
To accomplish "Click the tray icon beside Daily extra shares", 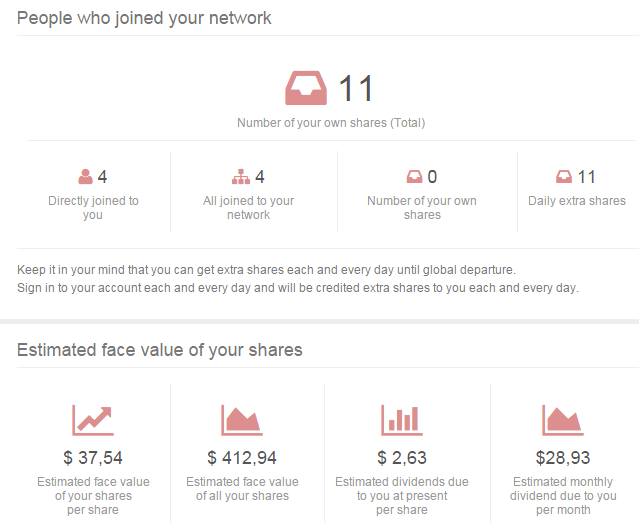I will click(x=564, y=177).
